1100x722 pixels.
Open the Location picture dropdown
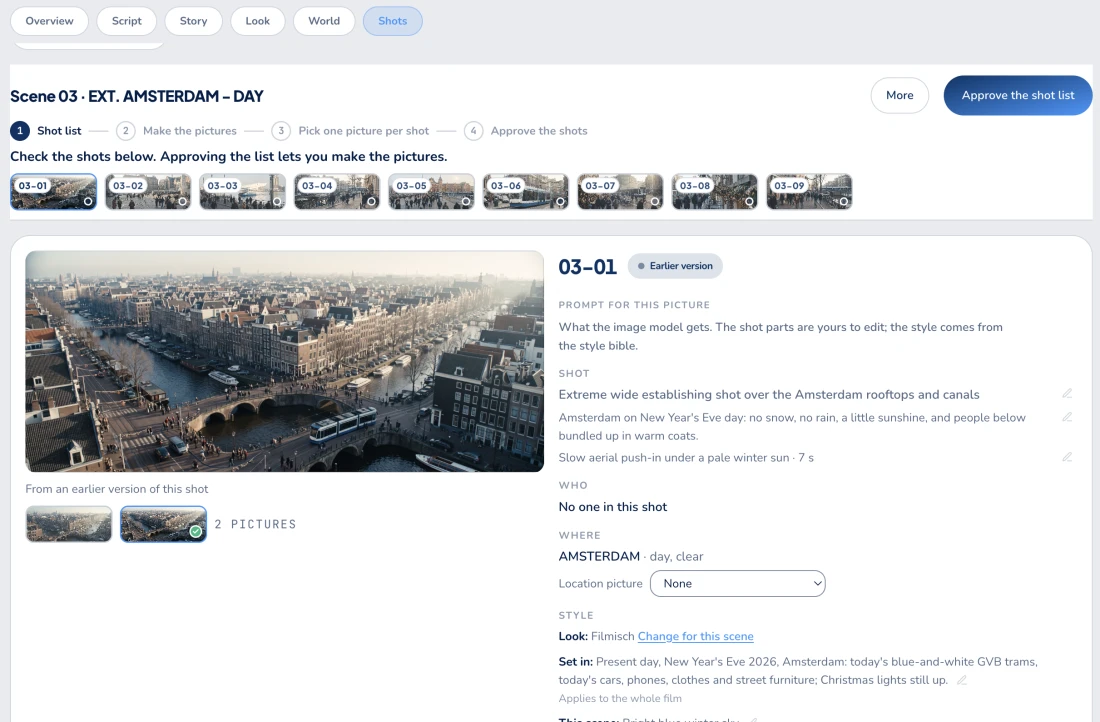point(737,583)
